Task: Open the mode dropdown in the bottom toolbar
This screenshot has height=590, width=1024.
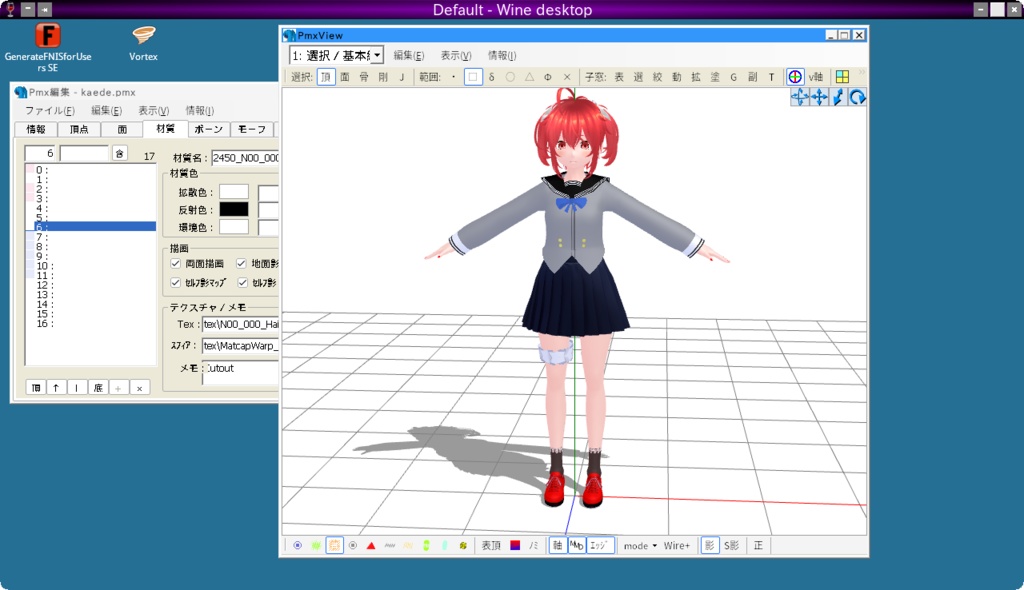Action: (x=638, y=545)
